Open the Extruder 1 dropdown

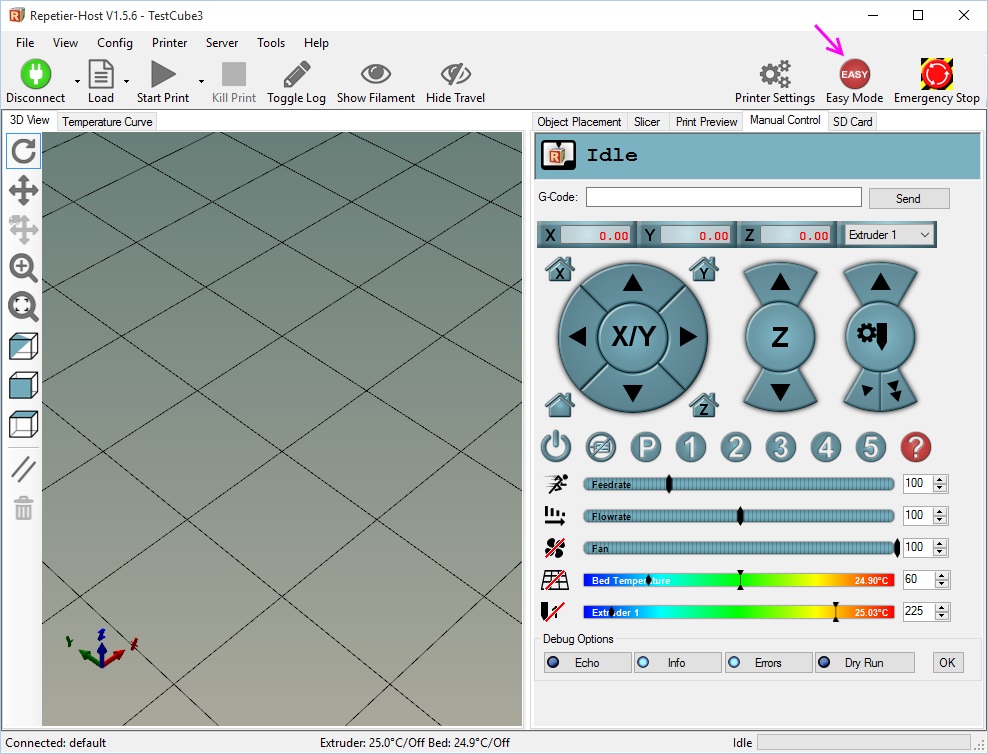(888, 234)
